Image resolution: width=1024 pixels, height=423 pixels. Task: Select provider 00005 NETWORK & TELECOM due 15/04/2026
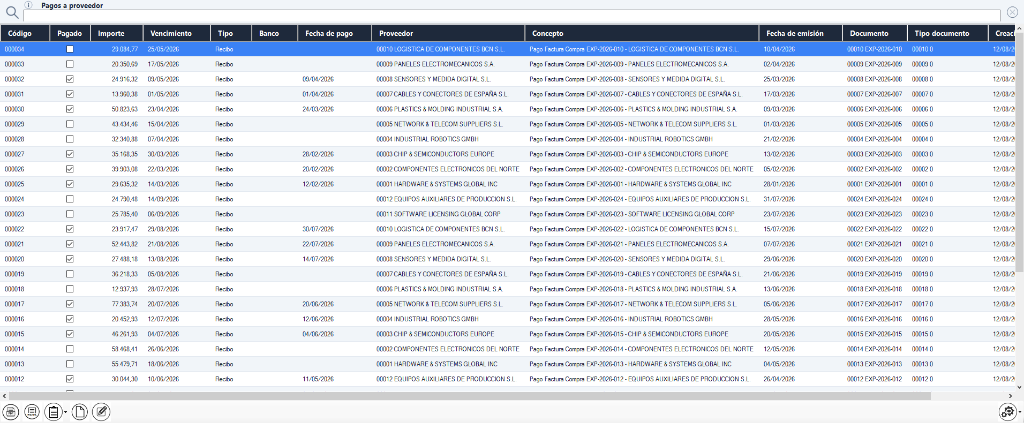click(x=440, y=124)
